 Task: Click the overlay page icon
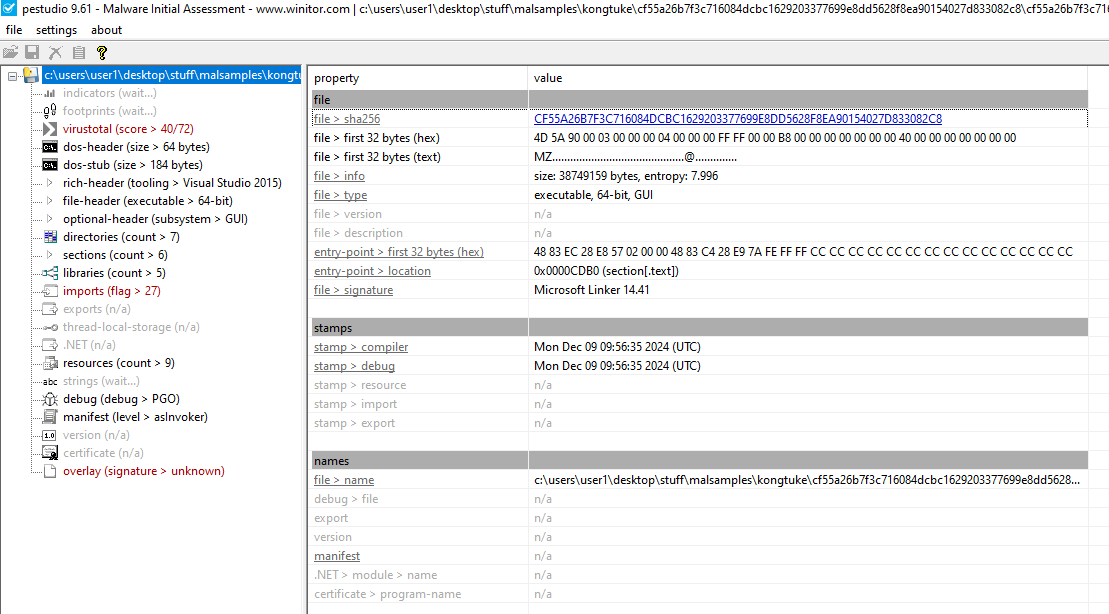(x=50, y=471)
